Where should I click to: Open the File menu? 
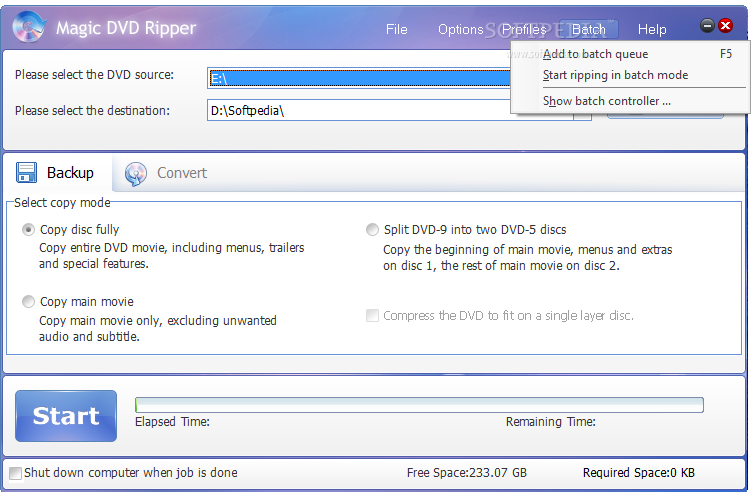pos(397,30)
